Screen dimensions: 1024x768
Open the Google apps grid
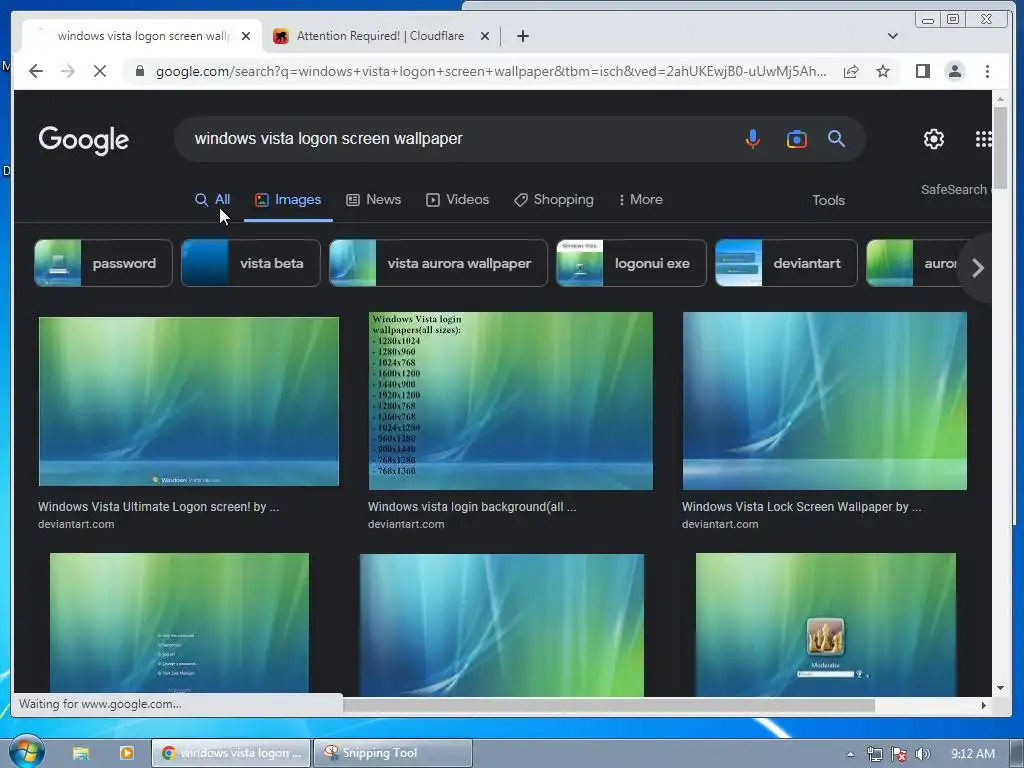point(984,138)
